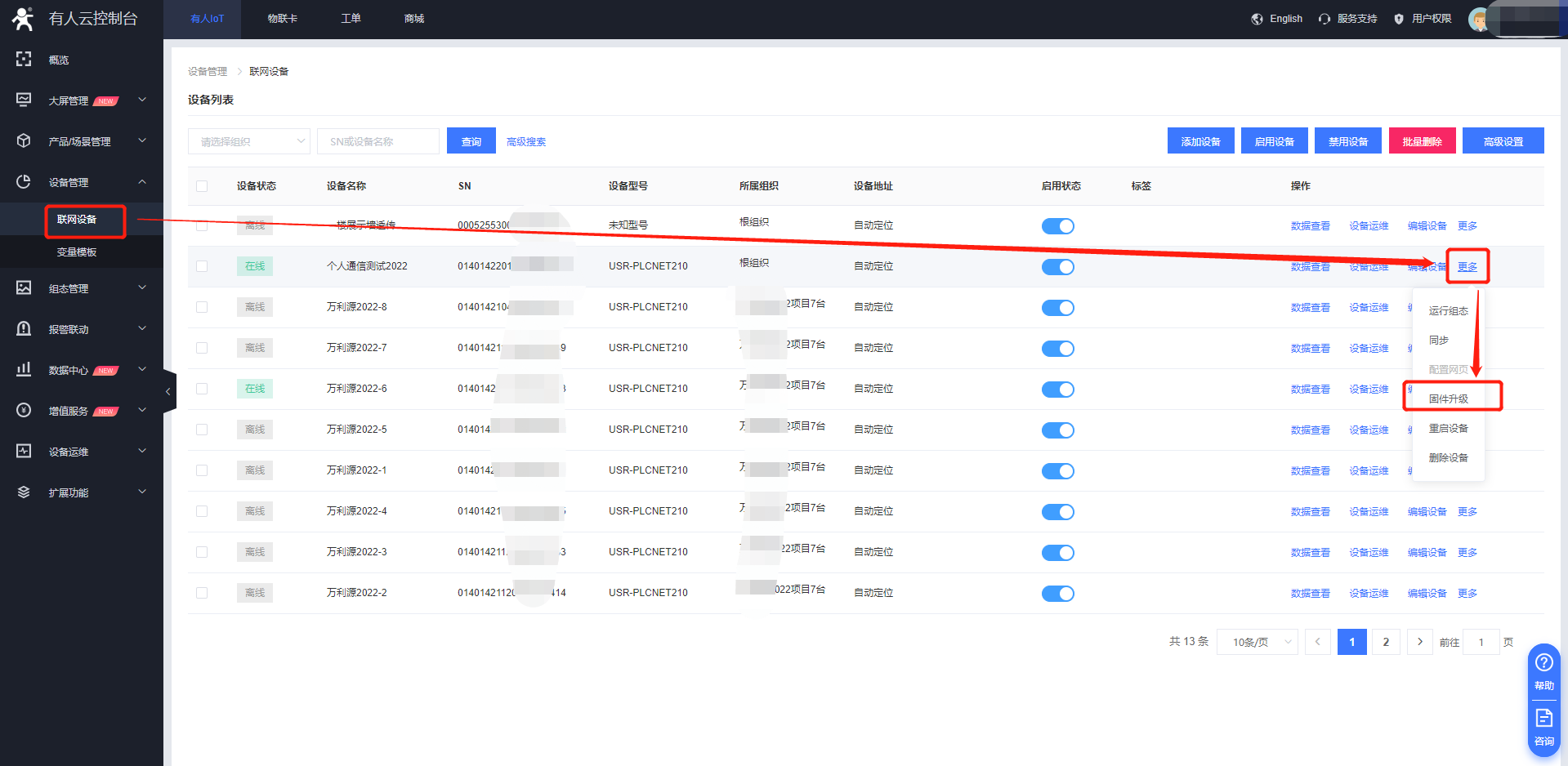Click the 报警联动 alarm bell icon
This screenshot has width=1568, height=766.
[24, 328]
